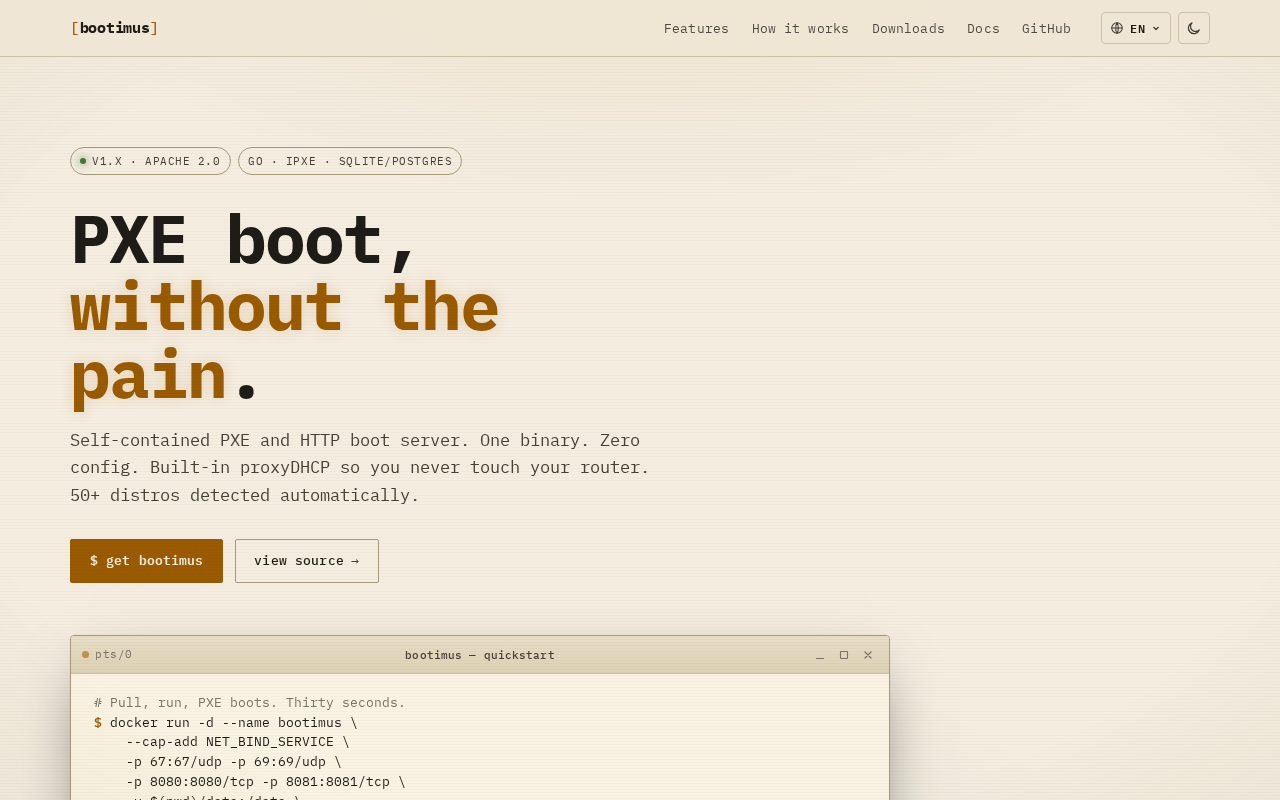Click the 'view source →' button
This screenshot has height=800, width=1280.
tap(307, 561)
